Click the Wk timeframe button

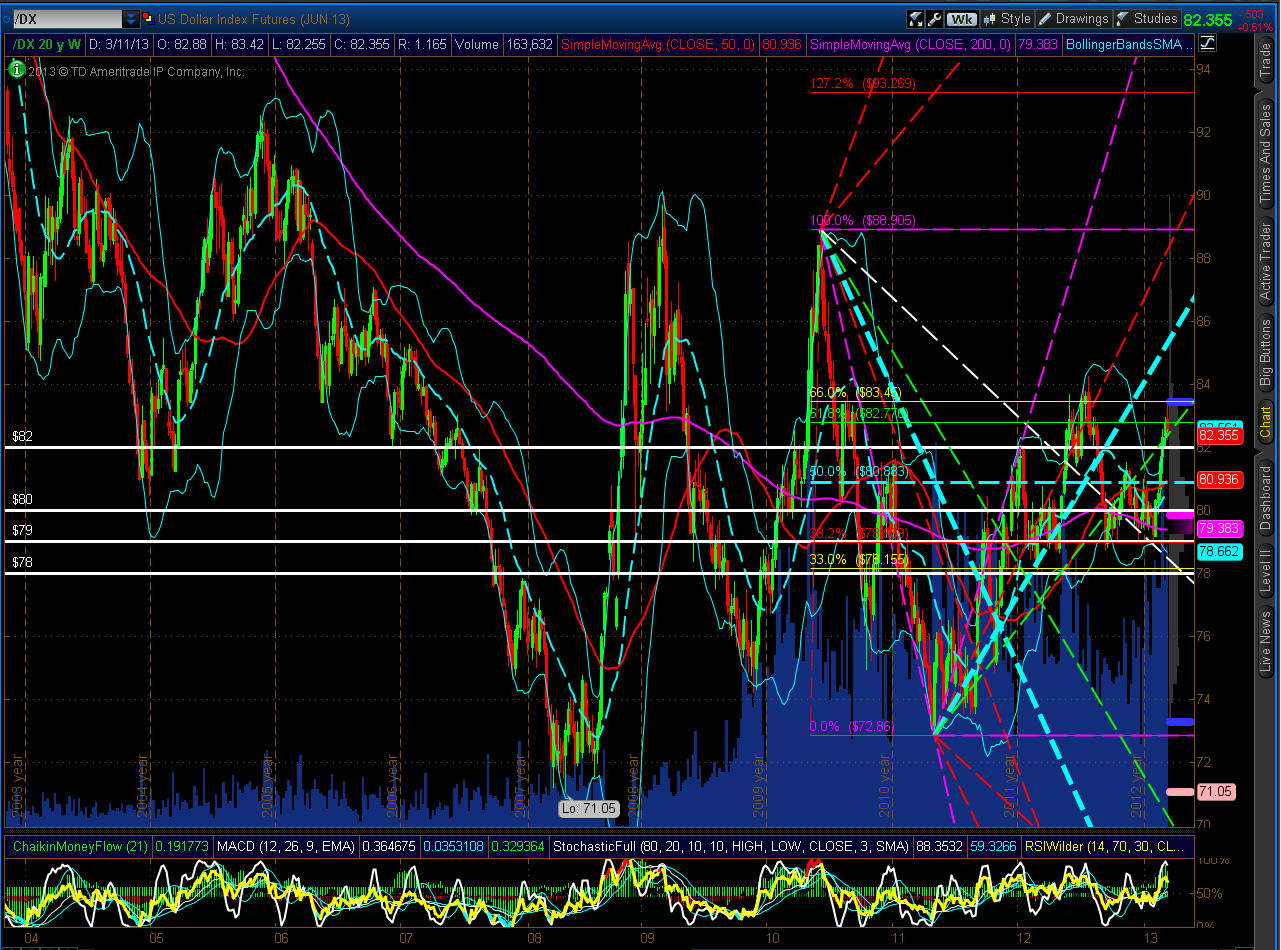pyautogui.click(x=961, y=19)
